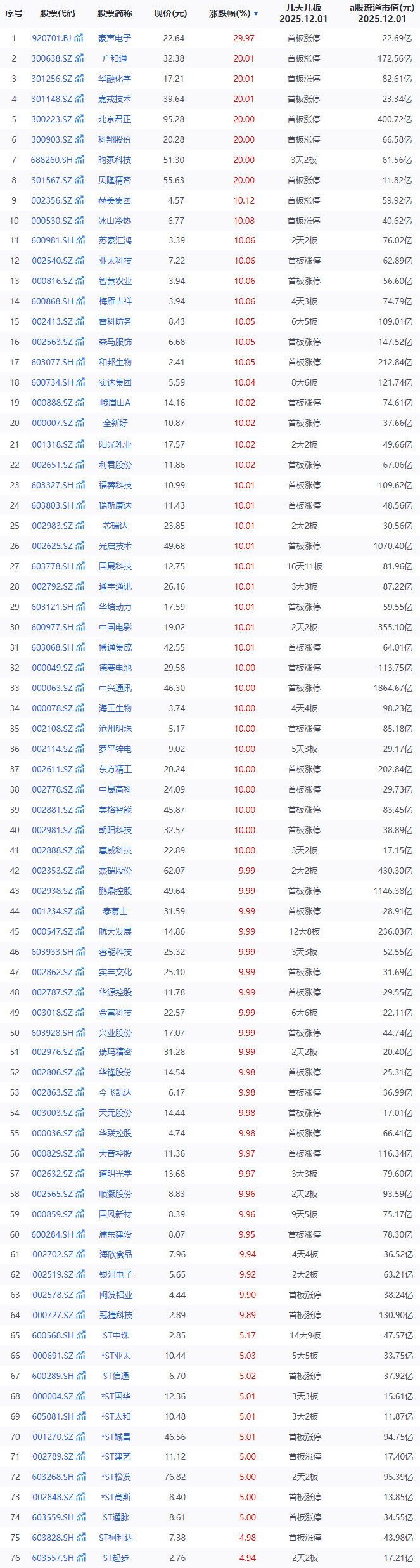Screen dimensions: 420x1568
Task: Open the chart icon for 000547.SZ
Action: 79,931
